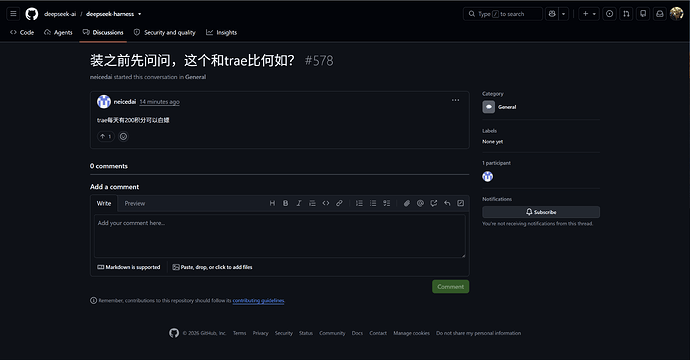Click neicedai's avatar on the post
Screen dimensions: 690x360
(x=104, y=102)
